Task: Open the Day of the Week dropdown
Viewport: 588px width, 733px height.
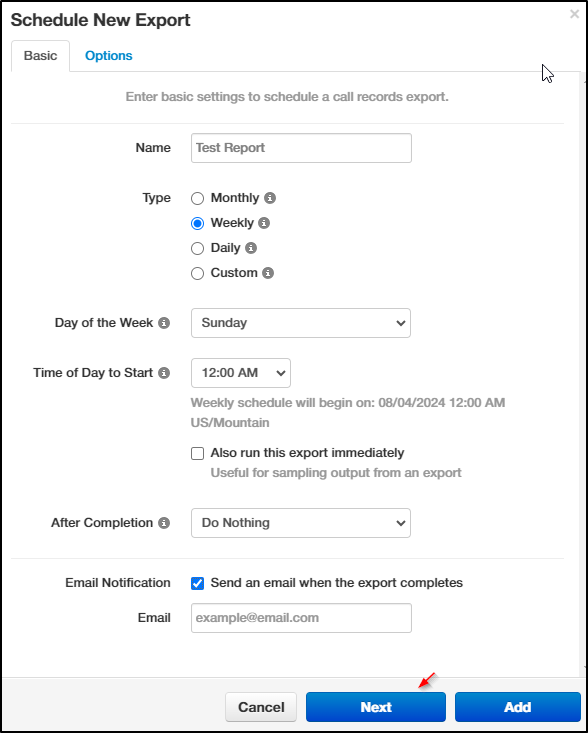Action: click(301, 323)
